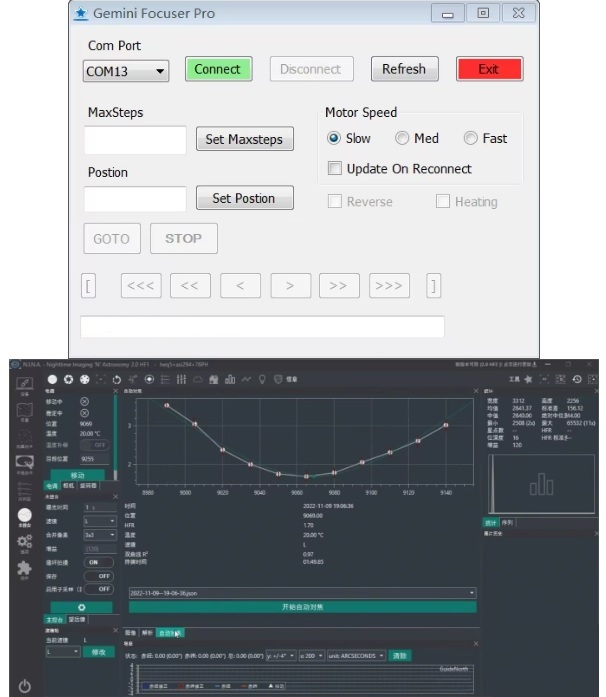Click the GOTO button
This screenshot has height=697, width=606.
click(x=112, y=239)
